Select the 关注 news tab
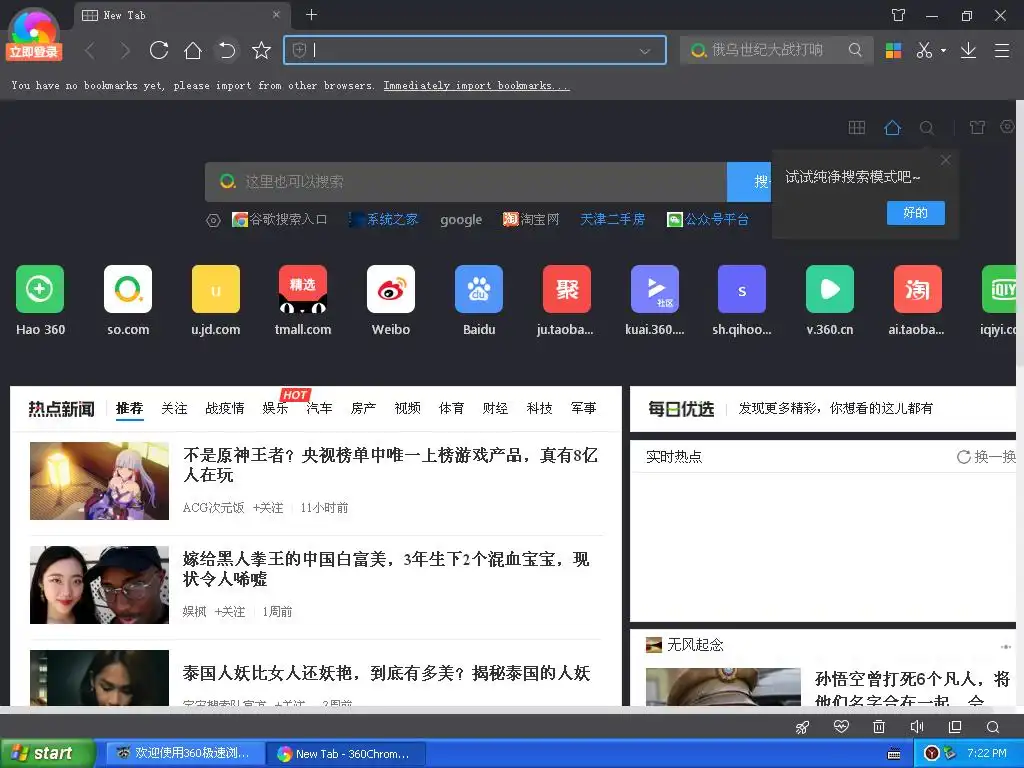 pos(174,408)
